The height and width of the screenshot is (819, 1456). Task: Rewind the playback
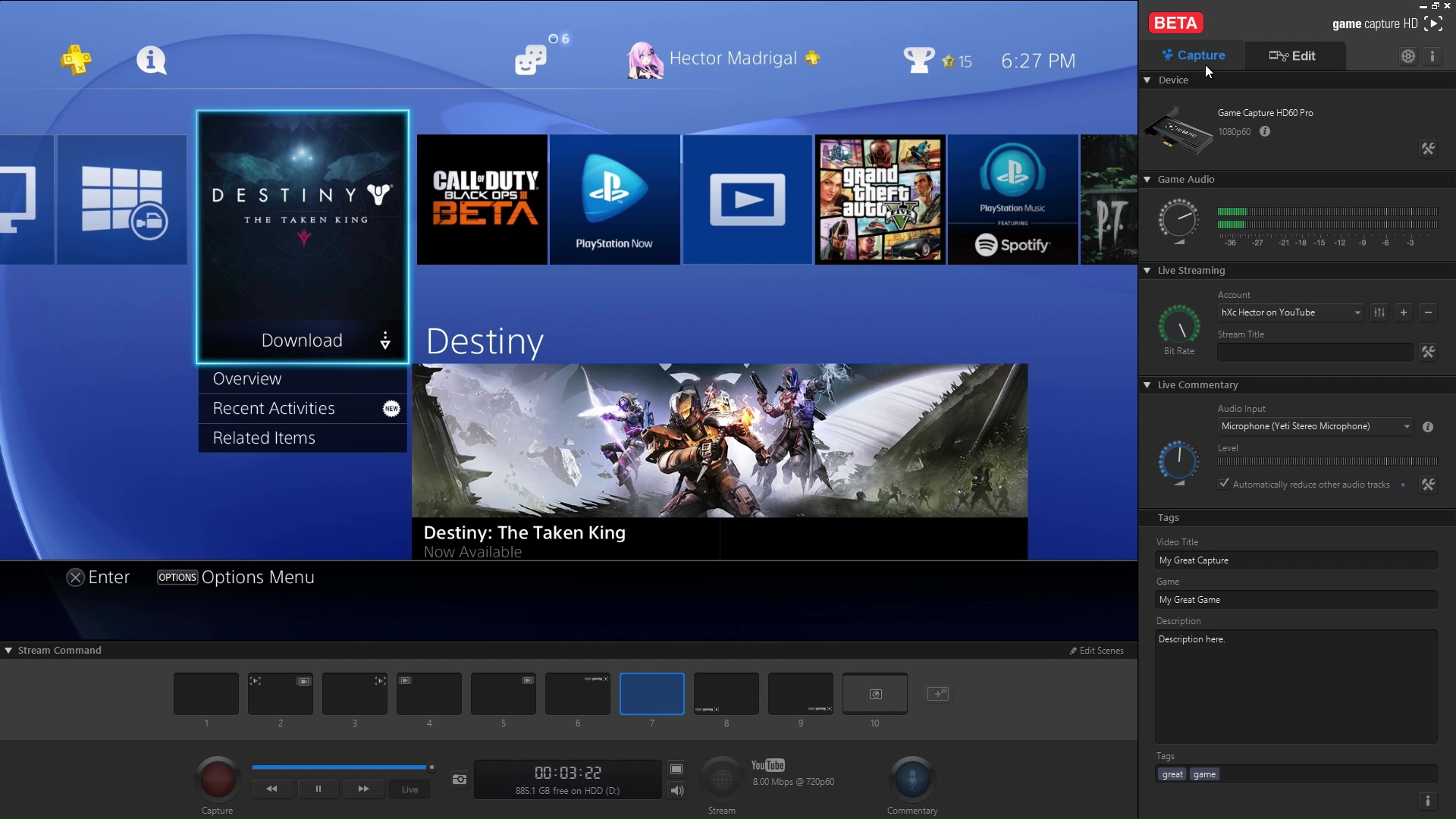[x=271, y=789]
